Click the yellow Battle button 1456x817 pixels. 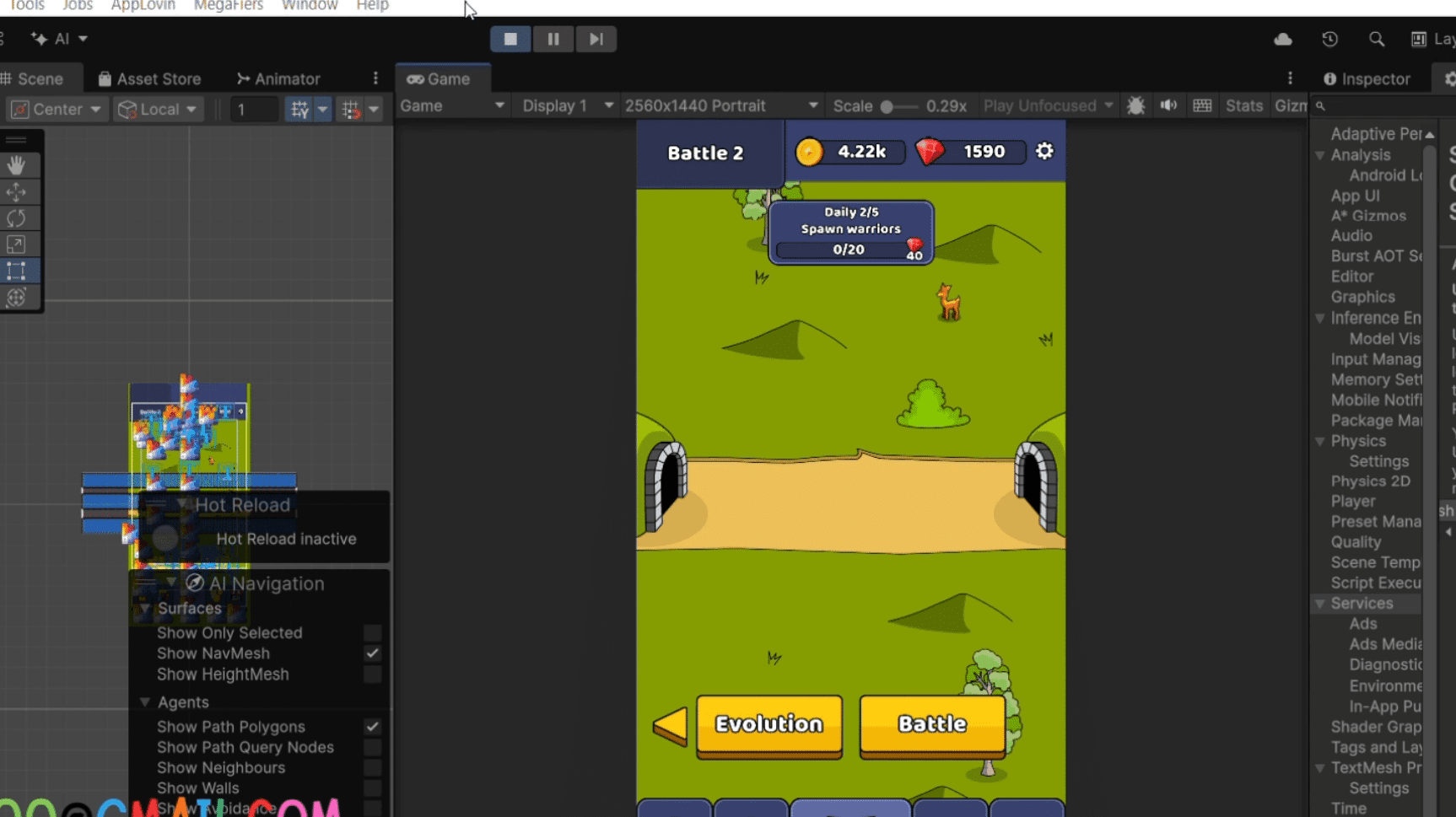tap(933, 725)
